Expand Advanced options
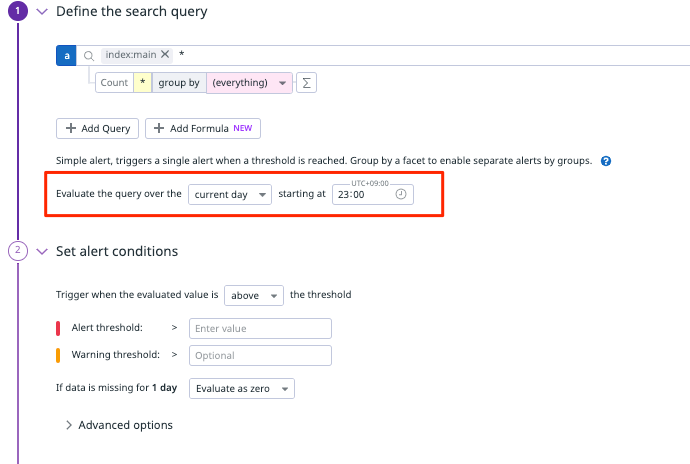 point(119,425)
